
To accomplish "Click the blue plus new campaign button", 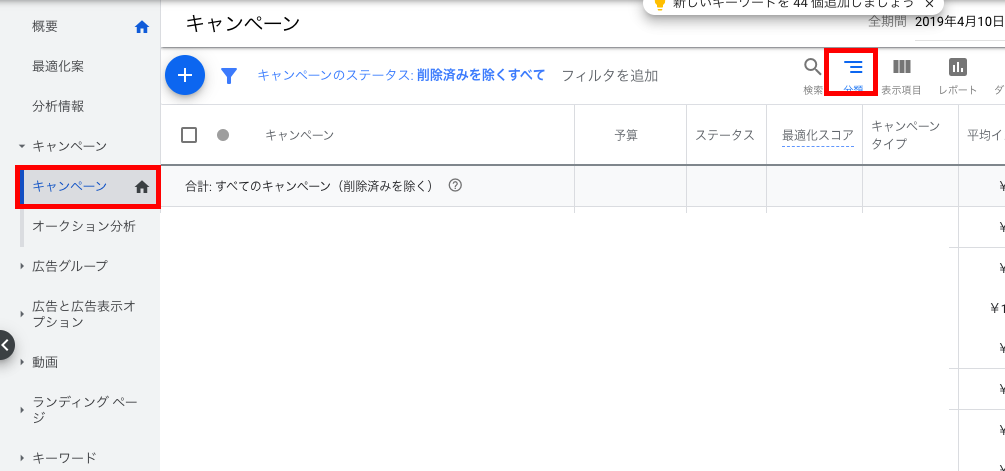I will (185, 75).
